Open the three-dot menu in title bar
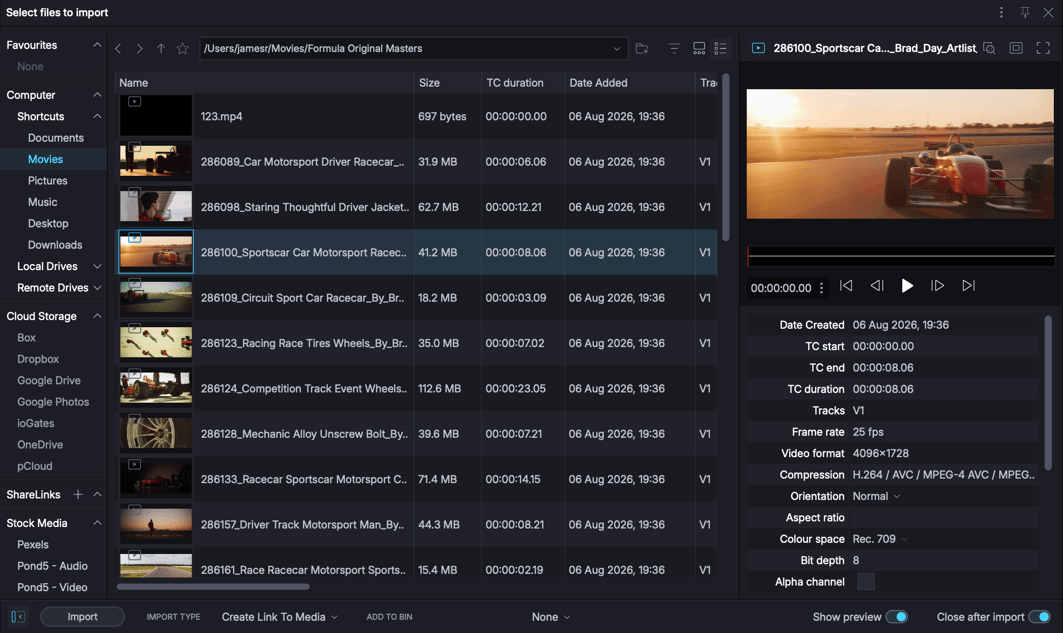 pyautogui.click(x=1001, y=12)
